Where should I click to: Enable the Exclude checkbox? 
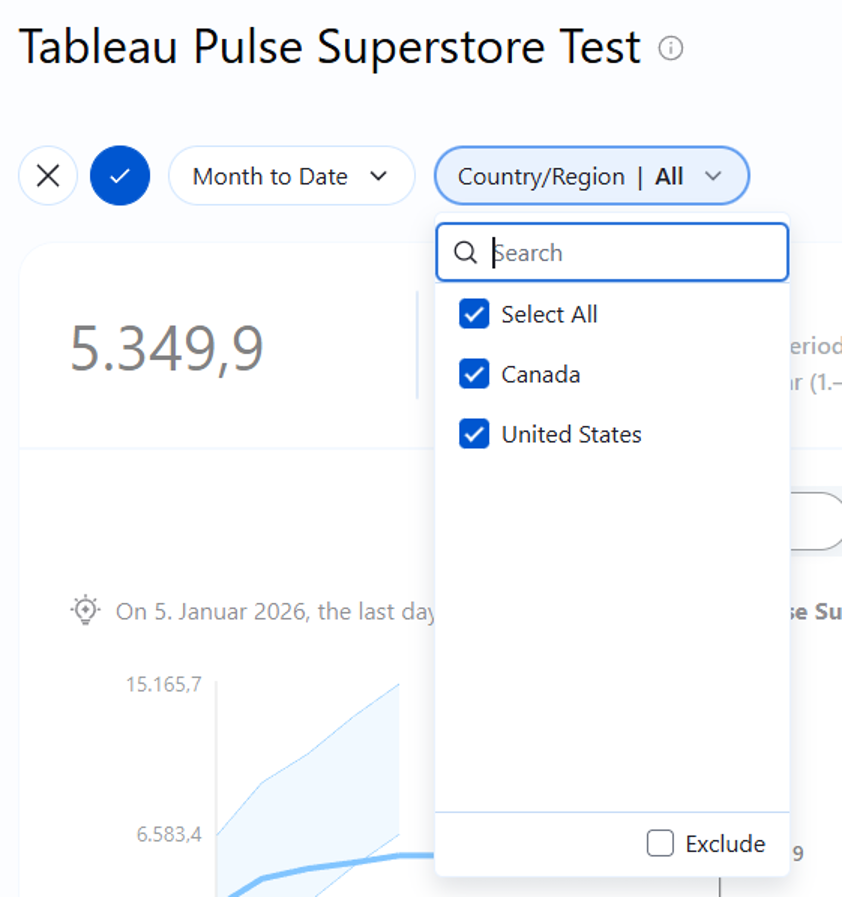660,843
